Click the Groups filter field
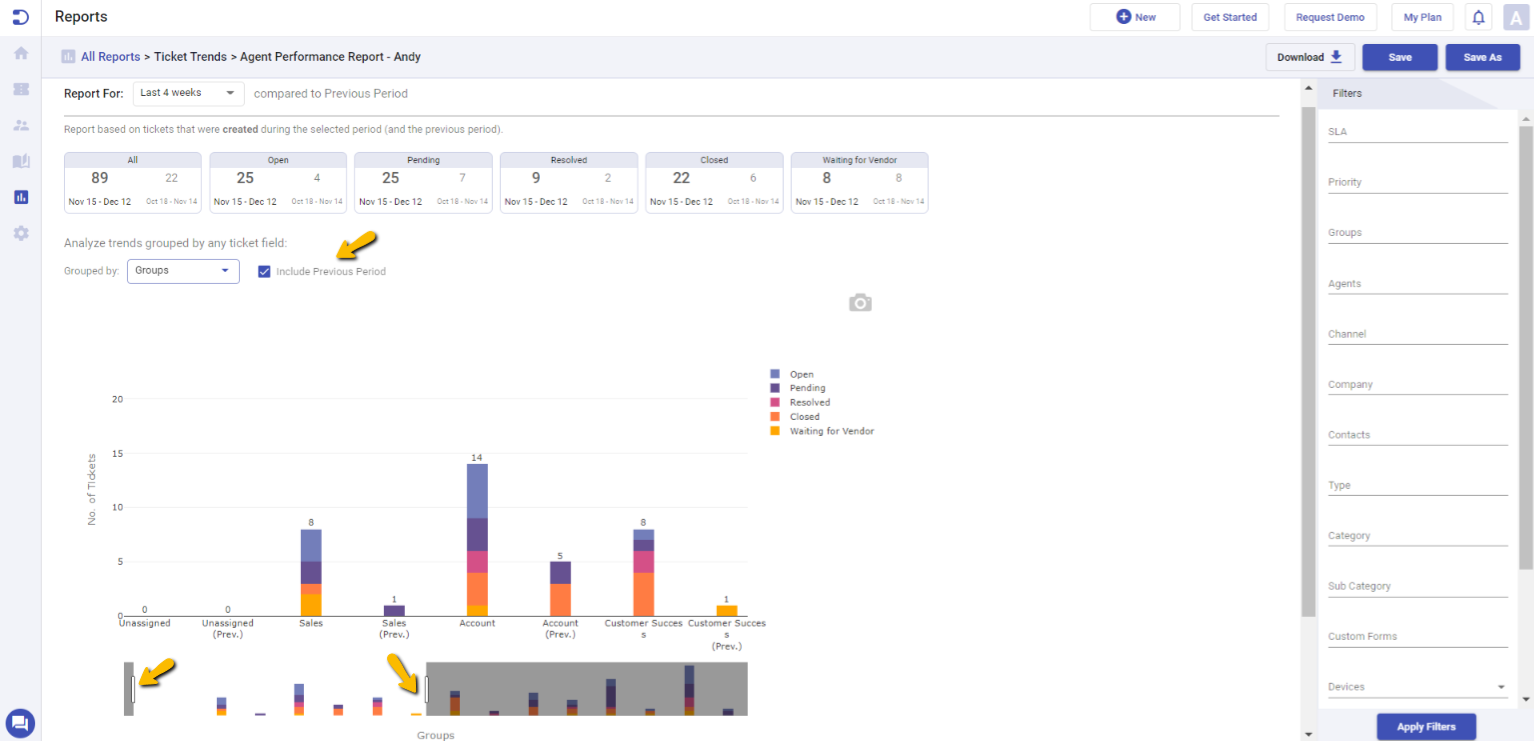Screen dimensions: 1535x741 pyautogui.click(x=1417, y=232)
